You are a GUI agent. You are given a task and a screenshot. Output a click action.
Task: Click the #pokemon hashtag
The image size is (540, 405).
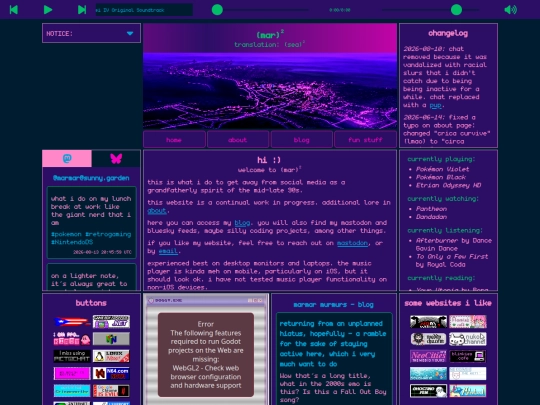[x=66, y=234]
